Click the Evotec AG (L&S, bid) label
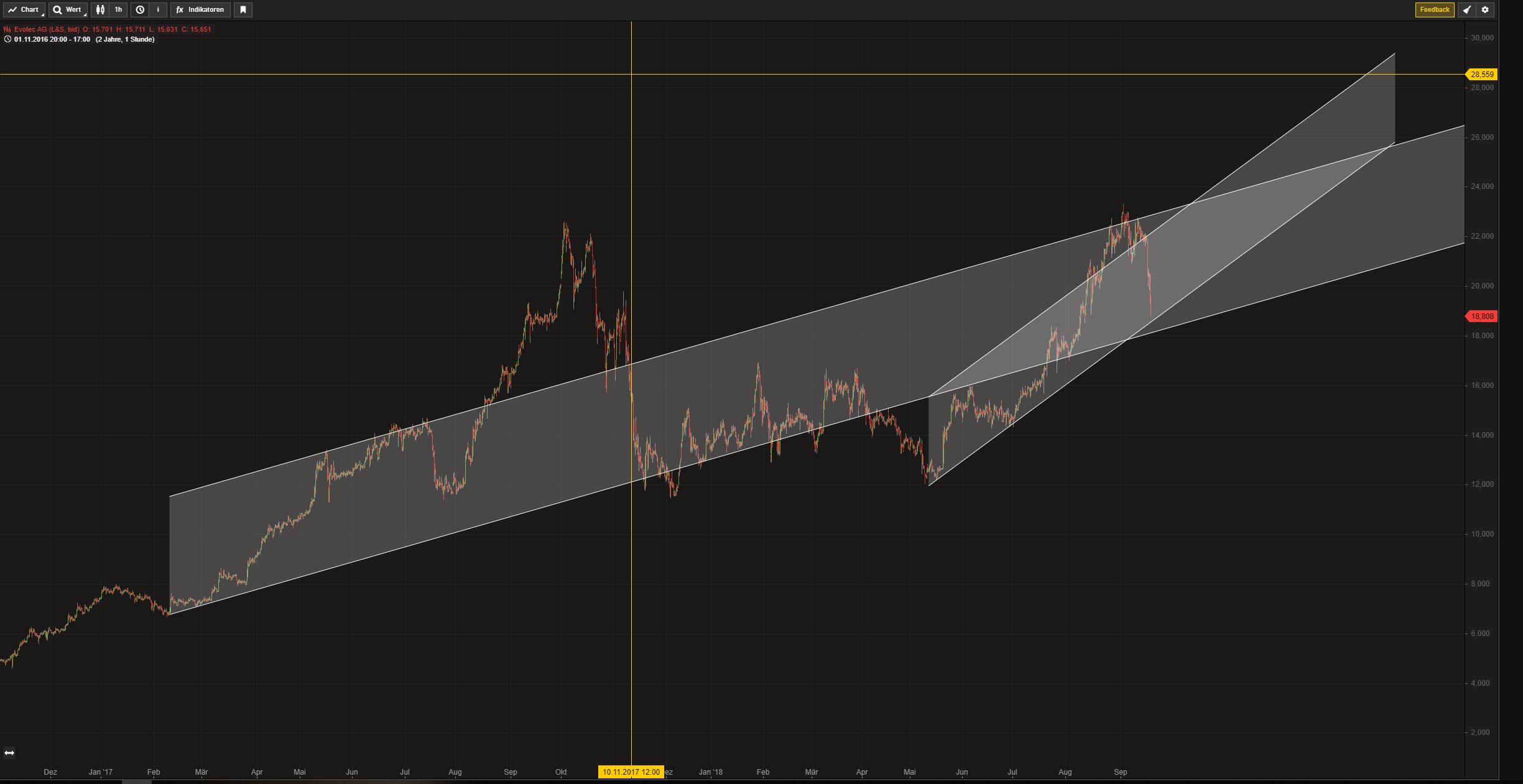The width and height of the screenshot is (1523, 784). [x=47, y=29]
